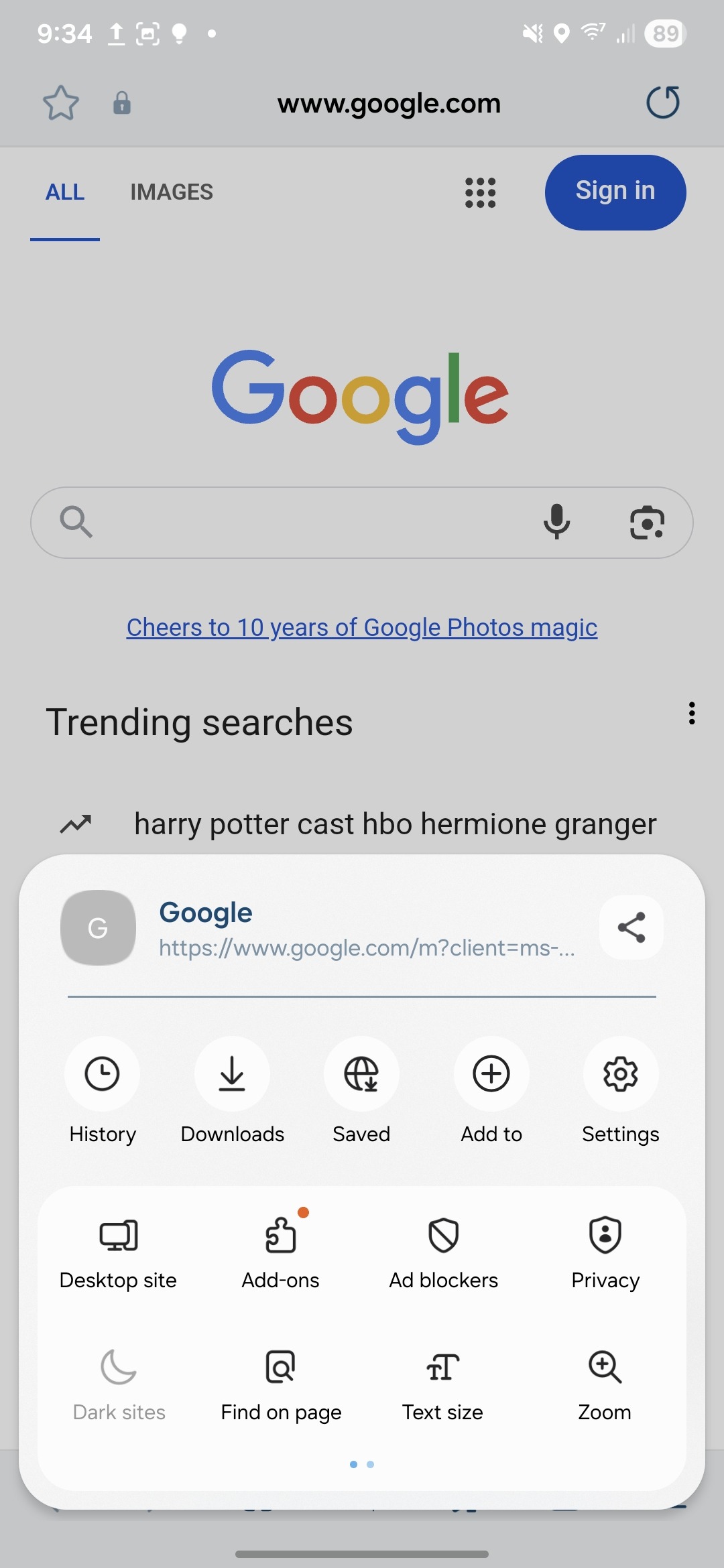
Task: Open Trending searches three-dot menu
Action: click(692, 714)
